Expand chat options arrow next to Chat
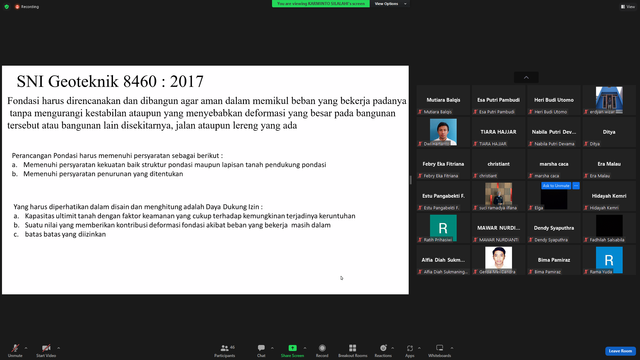640x360 pixels. (272, 348)
